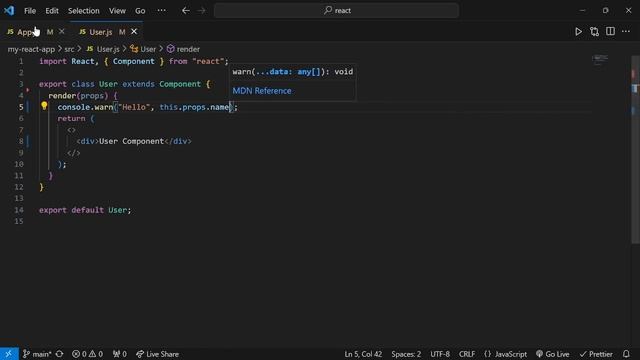This screenshot has width=640, height=360.
Task: Go back with the left arrow
Action: pyautogui.click(x=186, y=11)
